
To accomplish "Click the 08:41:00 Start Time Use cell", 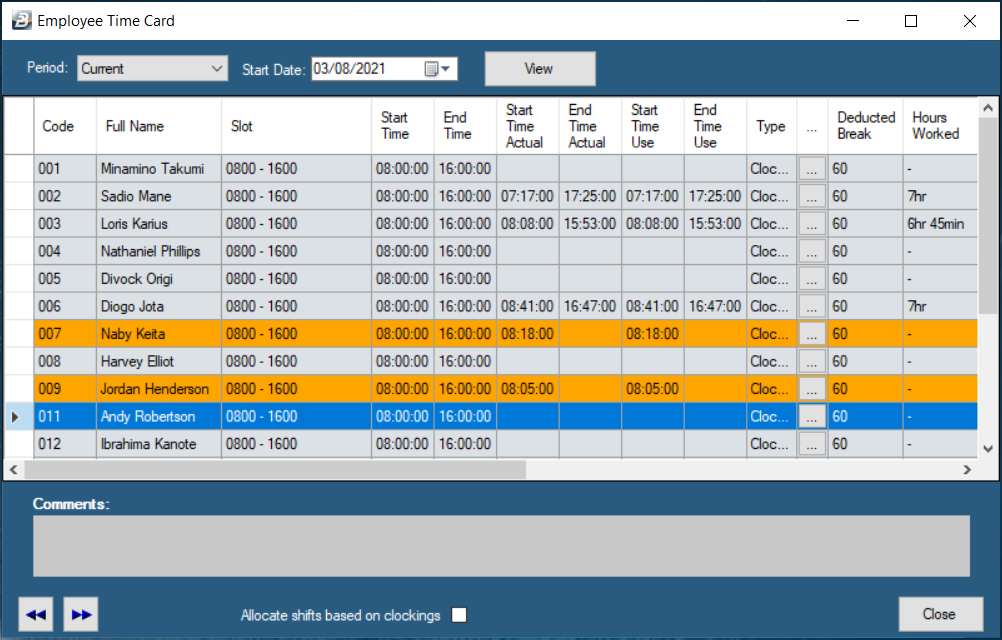I will pos(652,307).
